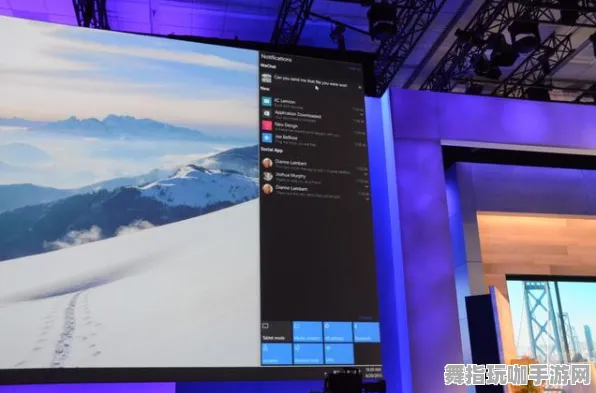
Task: Click the Application Downloaded notification icon
Action: (x=266, y=113)
